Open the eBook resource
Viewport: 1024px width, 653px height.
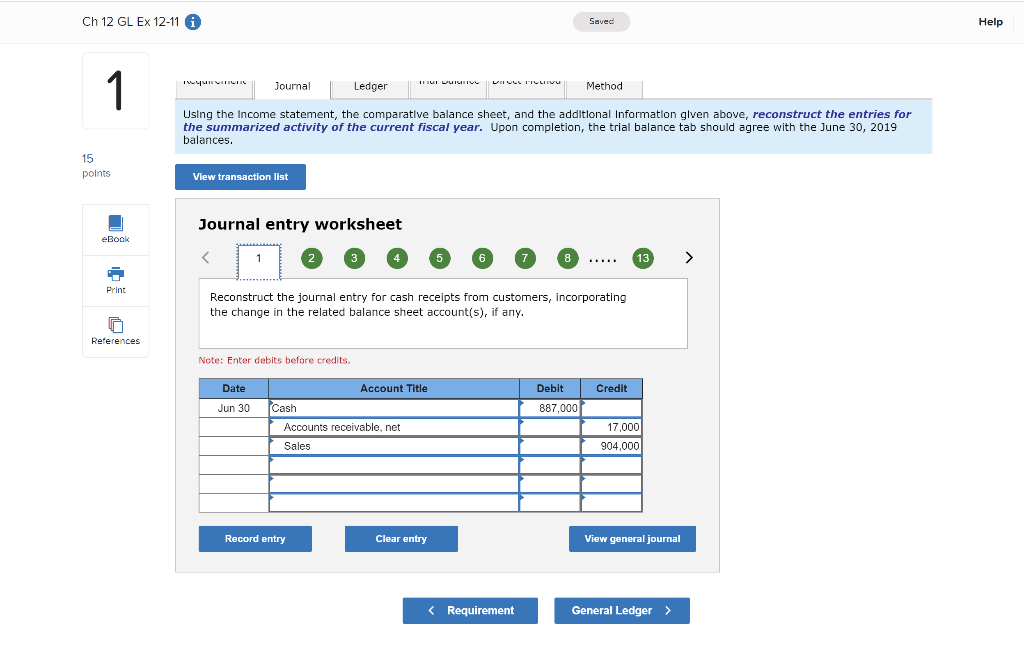[x=116, y=230]
